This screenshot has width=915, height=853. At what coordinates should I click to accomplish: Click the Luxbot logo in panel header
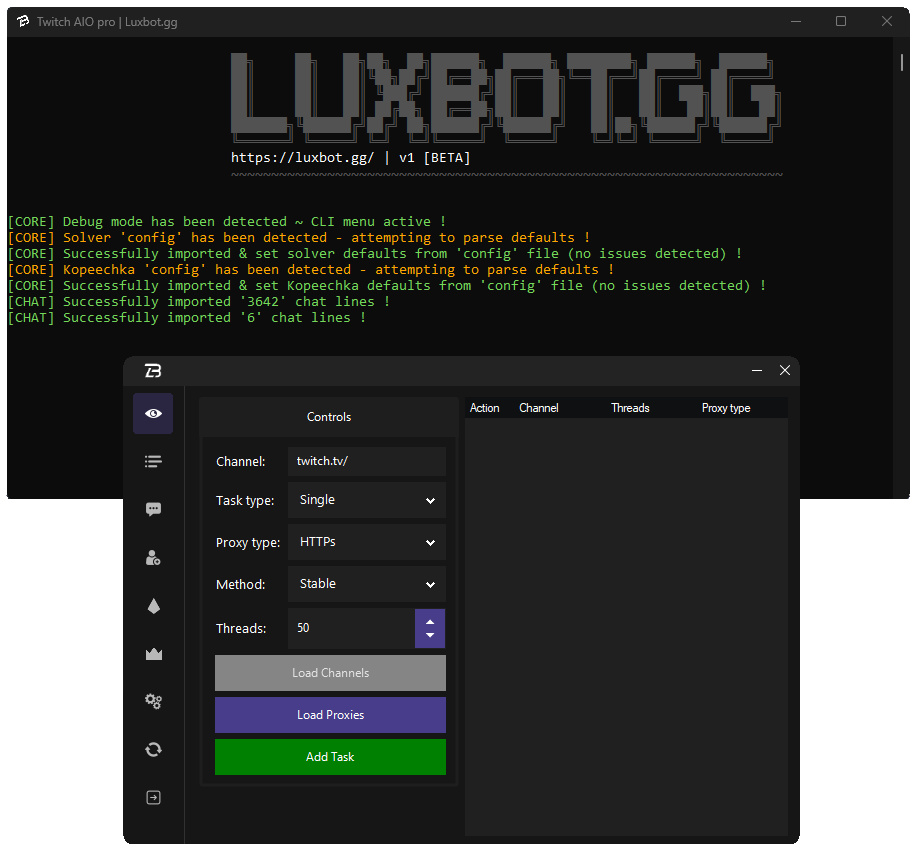pos(153,370)
